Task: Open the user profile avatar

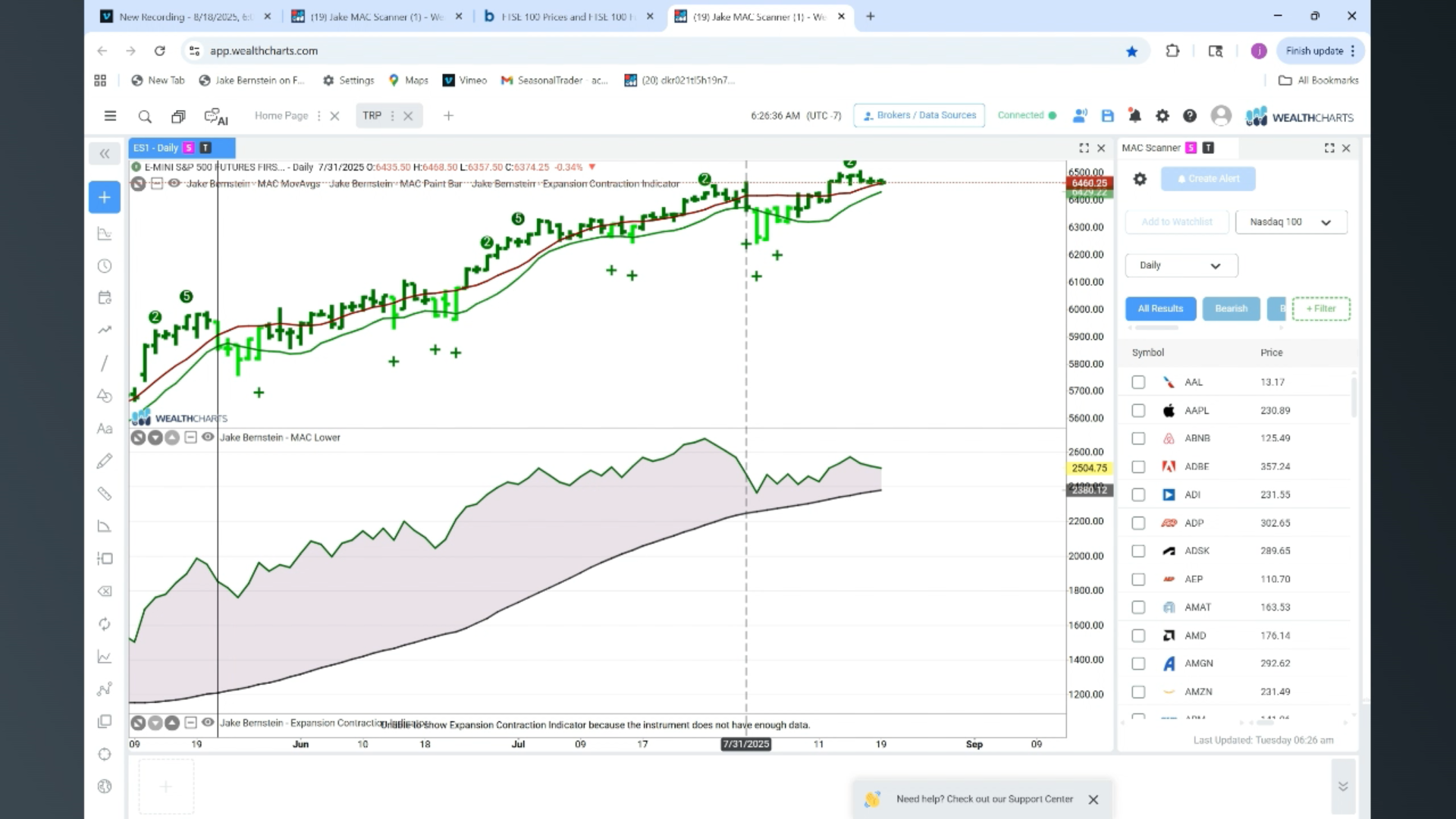Action: click(x=1221, y=115)
